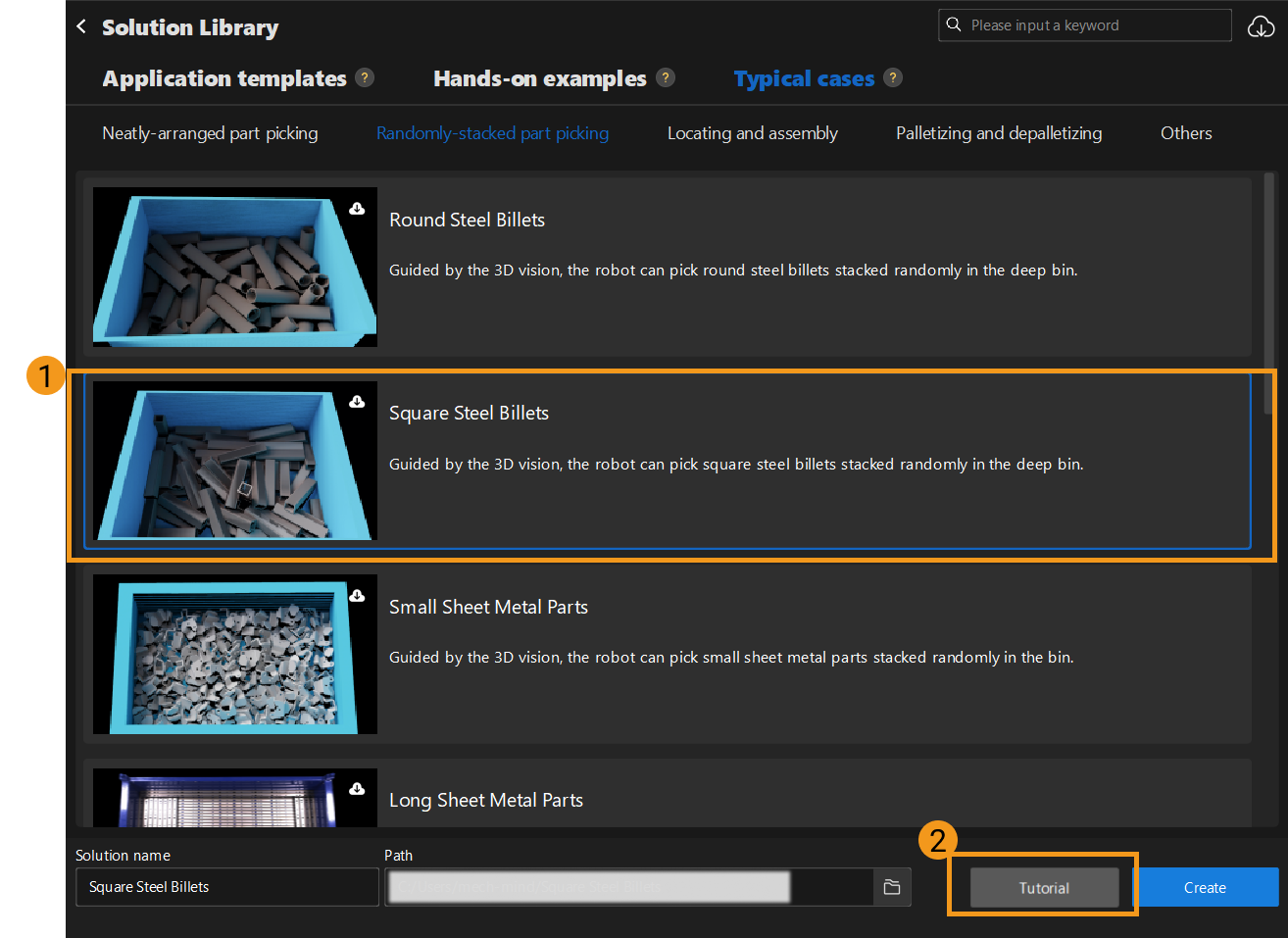This screenshot has height=938, width=1288.
Task: Download the Long Sheet Metal Parts solution
Action: (x=357, y=788)
